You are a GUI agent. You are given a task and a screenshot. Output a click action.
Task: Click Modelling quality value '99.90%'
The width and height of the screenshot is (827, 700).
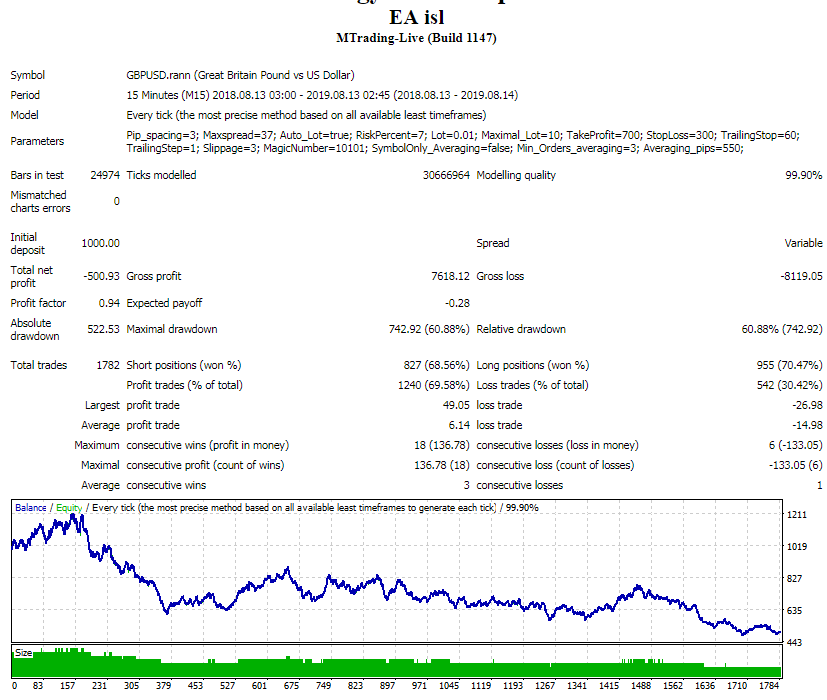coord(803,175)
